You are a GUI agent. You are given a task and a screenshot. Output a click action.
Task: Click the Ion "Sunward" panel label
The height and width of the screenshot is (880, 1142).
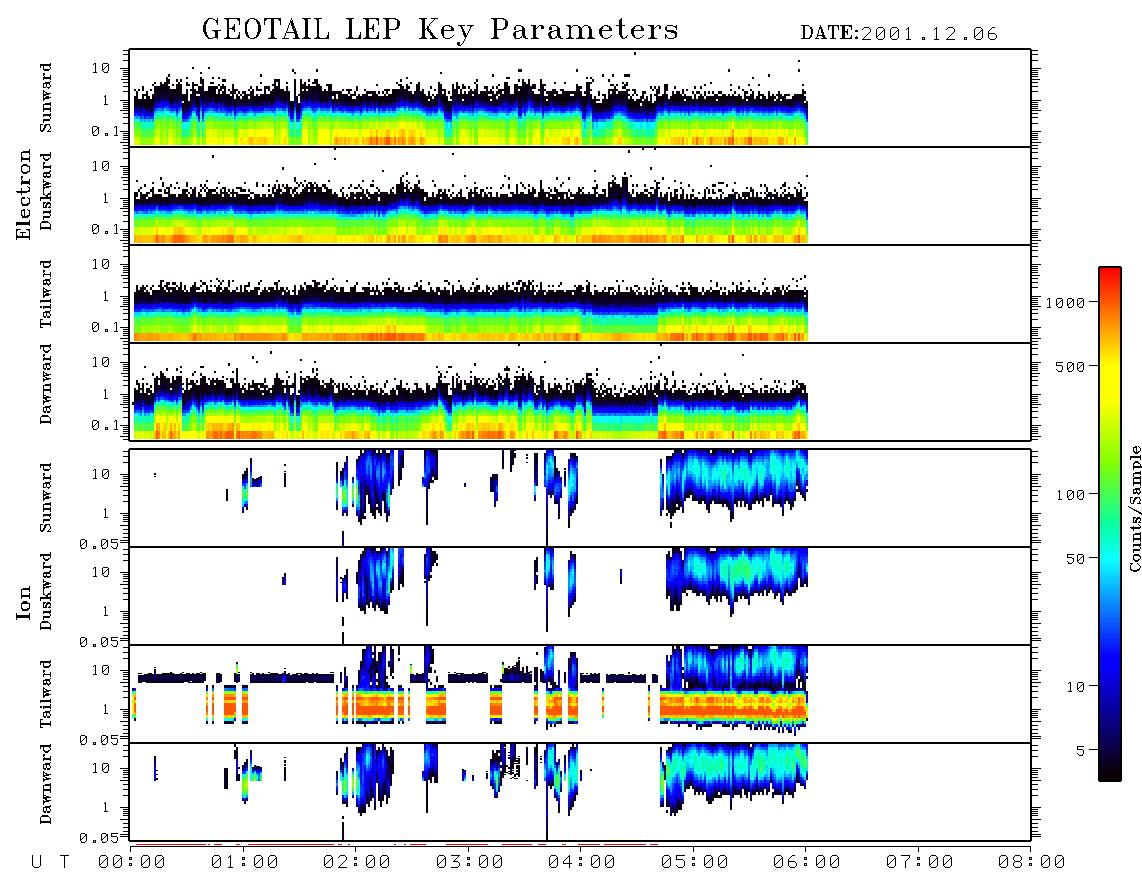46,497
